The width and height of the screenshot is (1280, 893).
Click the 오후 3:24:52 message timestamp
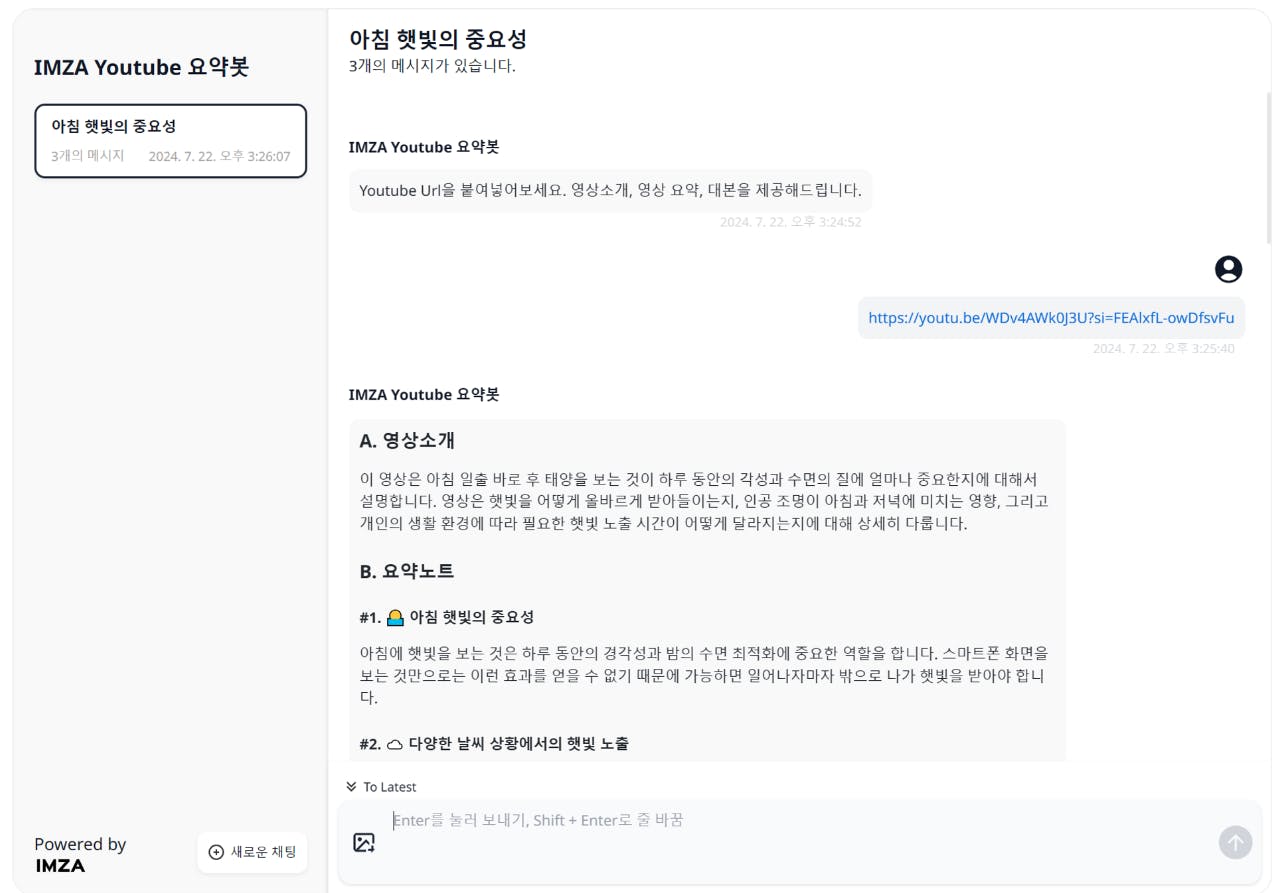coord(790,222)
